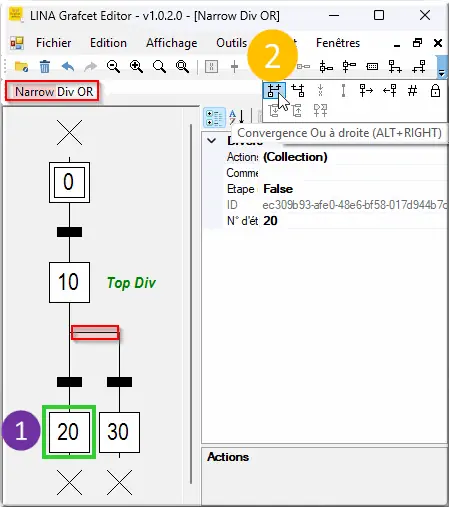Open the Fichier menu
This screenshot has height=507, width=449.
(x=53, y=43)
